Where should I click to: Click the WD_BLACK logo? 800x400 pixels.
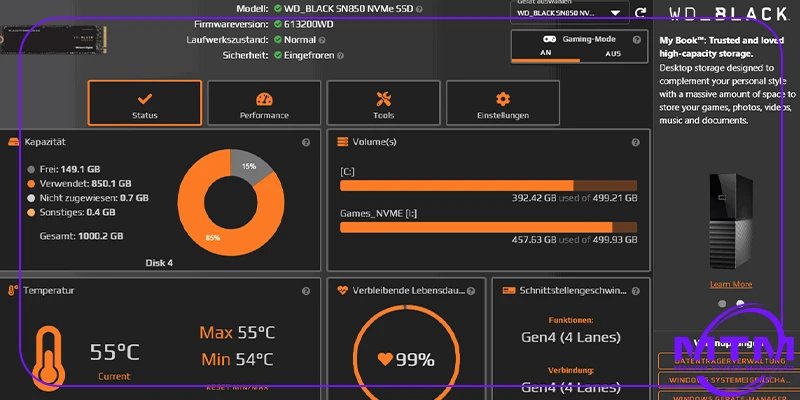point(729,14)
